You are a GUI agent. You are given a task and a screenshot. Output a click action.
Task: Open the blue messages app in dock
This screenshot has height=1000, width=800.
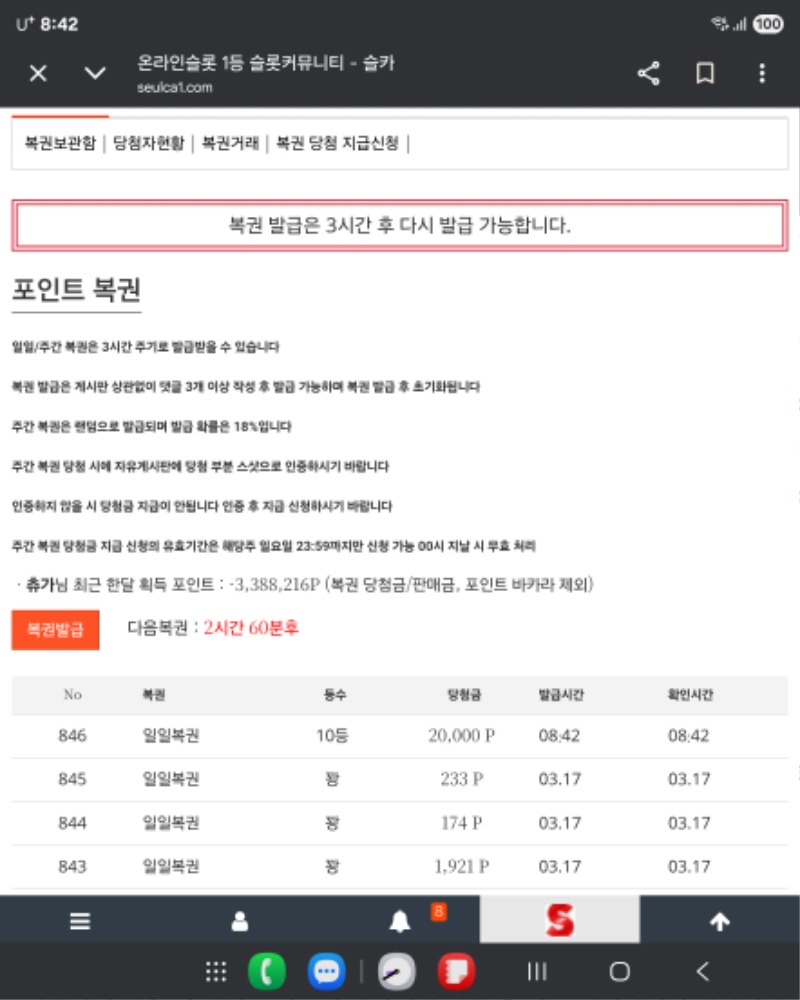point(325,971)
